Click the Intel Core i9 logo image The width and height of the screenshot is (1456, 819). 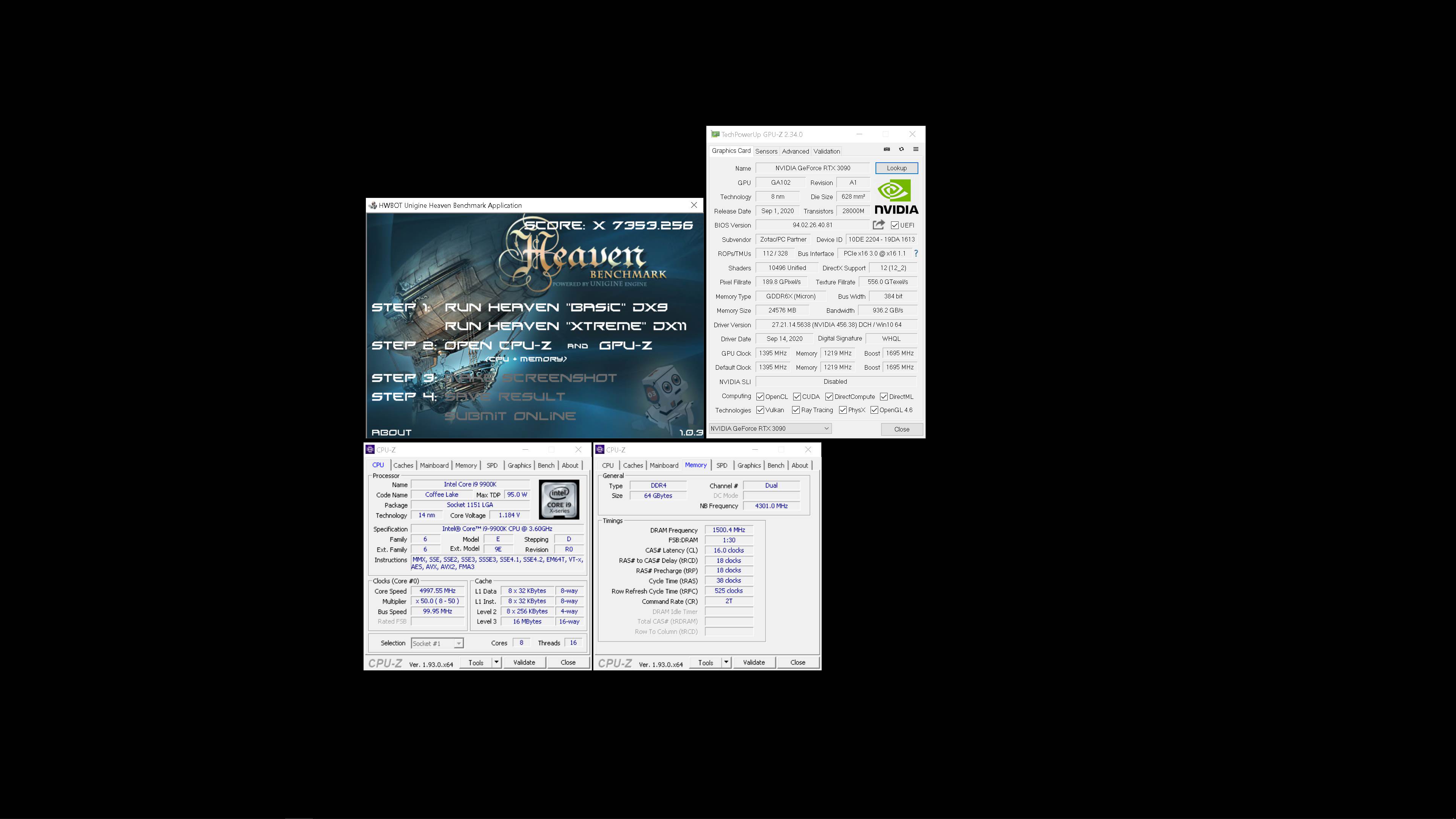559,499
